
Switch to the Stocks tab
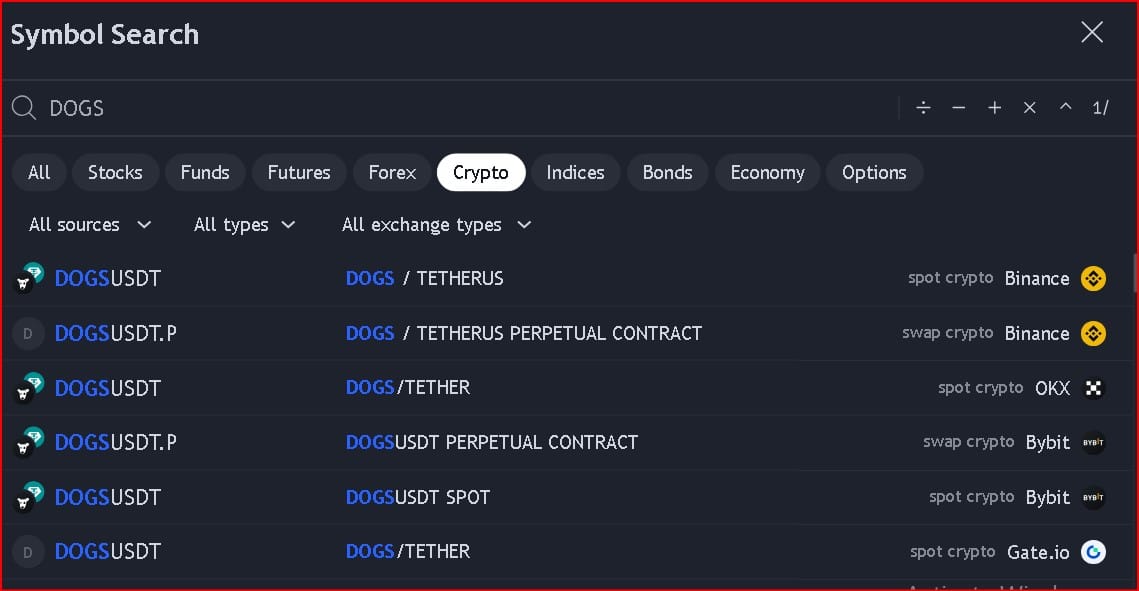[x=115, y=173]
